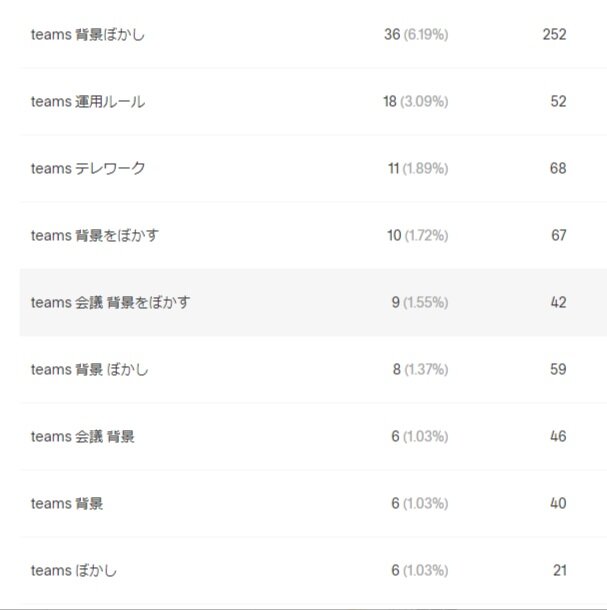Viewport: 607px width, 610px height.
Task: Select the 'teams テレワーク' query row
Action: tap(88, 169)
